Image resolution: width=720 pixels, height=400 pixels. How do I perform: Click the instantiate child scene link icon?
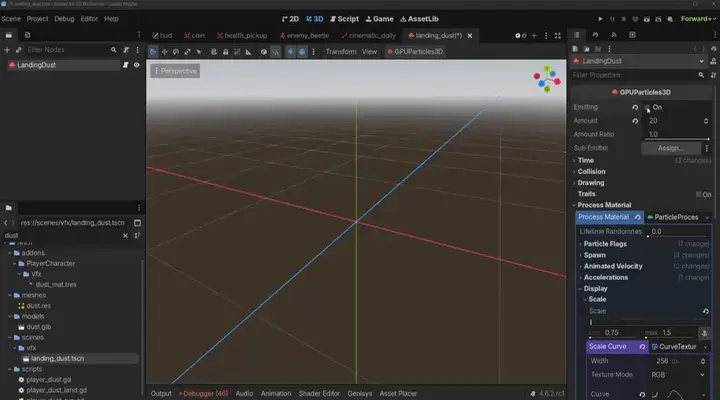(x=18, y=50)
